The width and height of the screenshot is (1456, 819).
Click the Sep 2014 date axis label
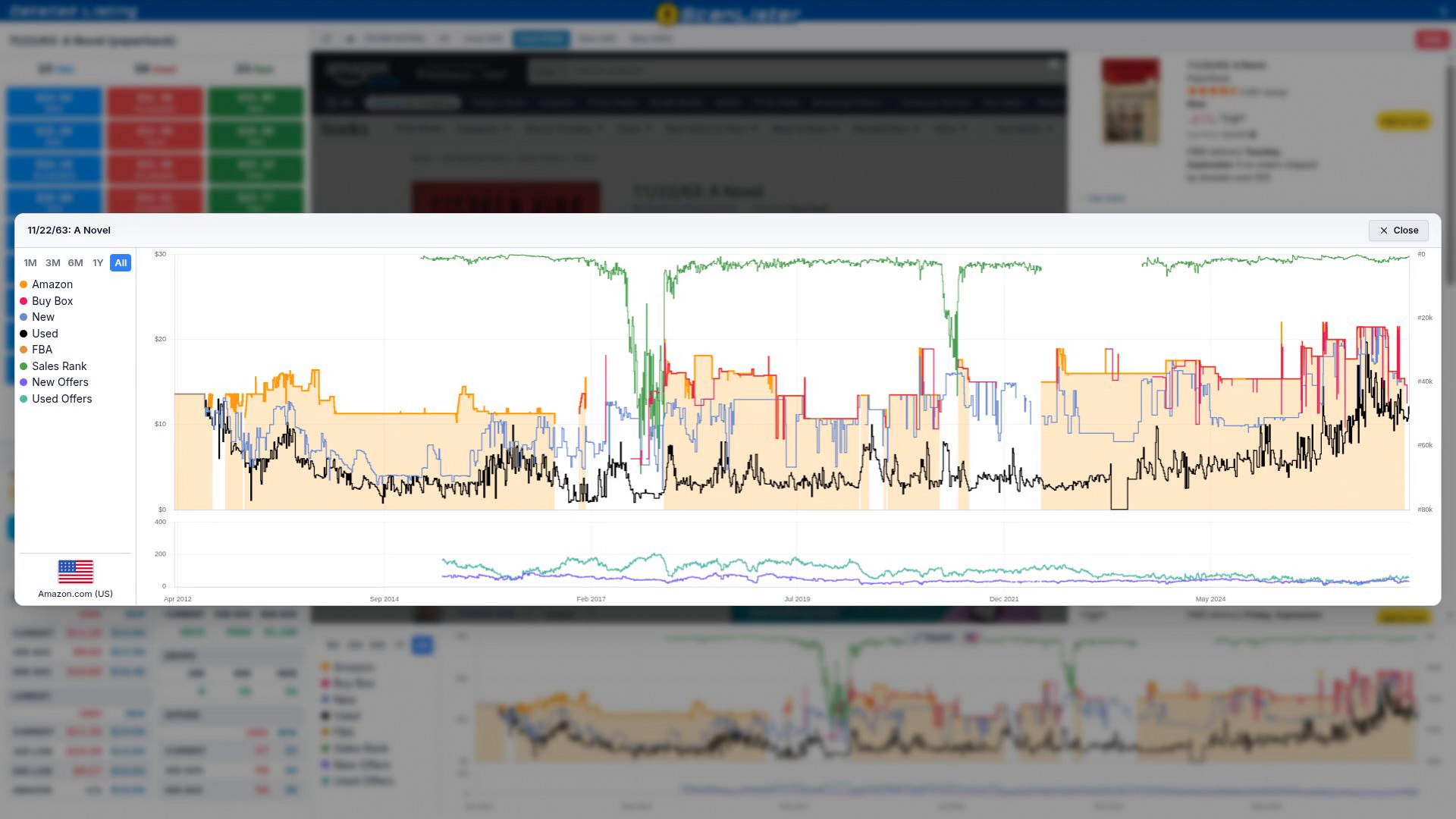pos(384,599)
